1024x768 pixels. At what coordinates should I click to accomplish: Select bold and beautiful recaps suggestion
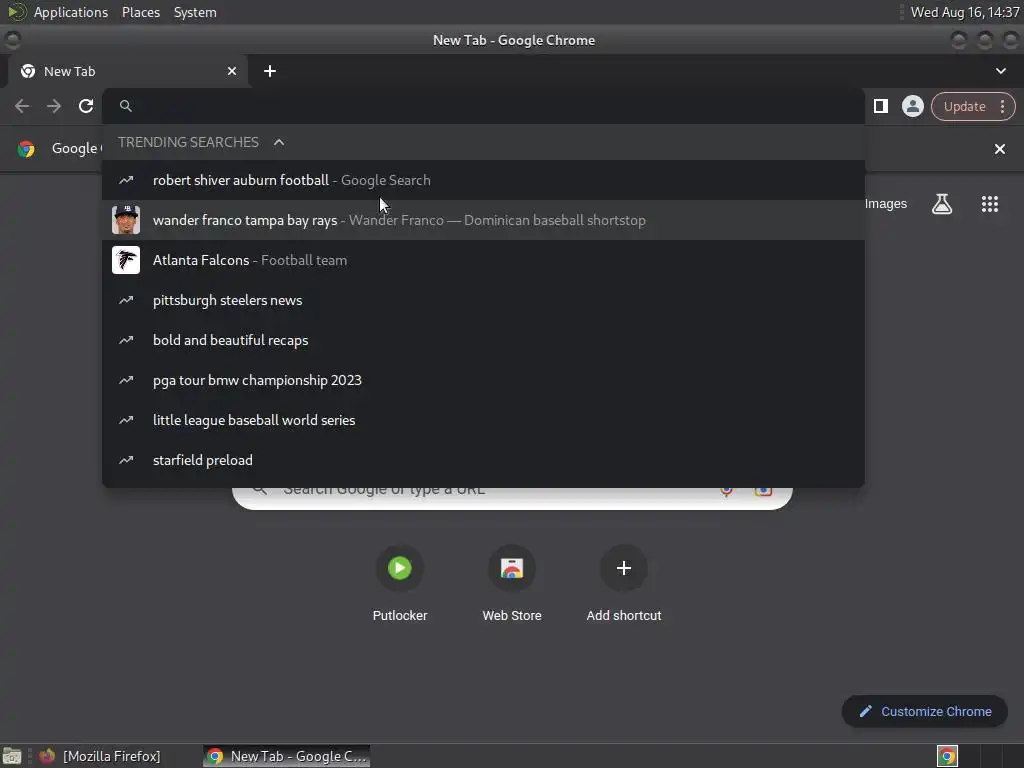point(483,340)
